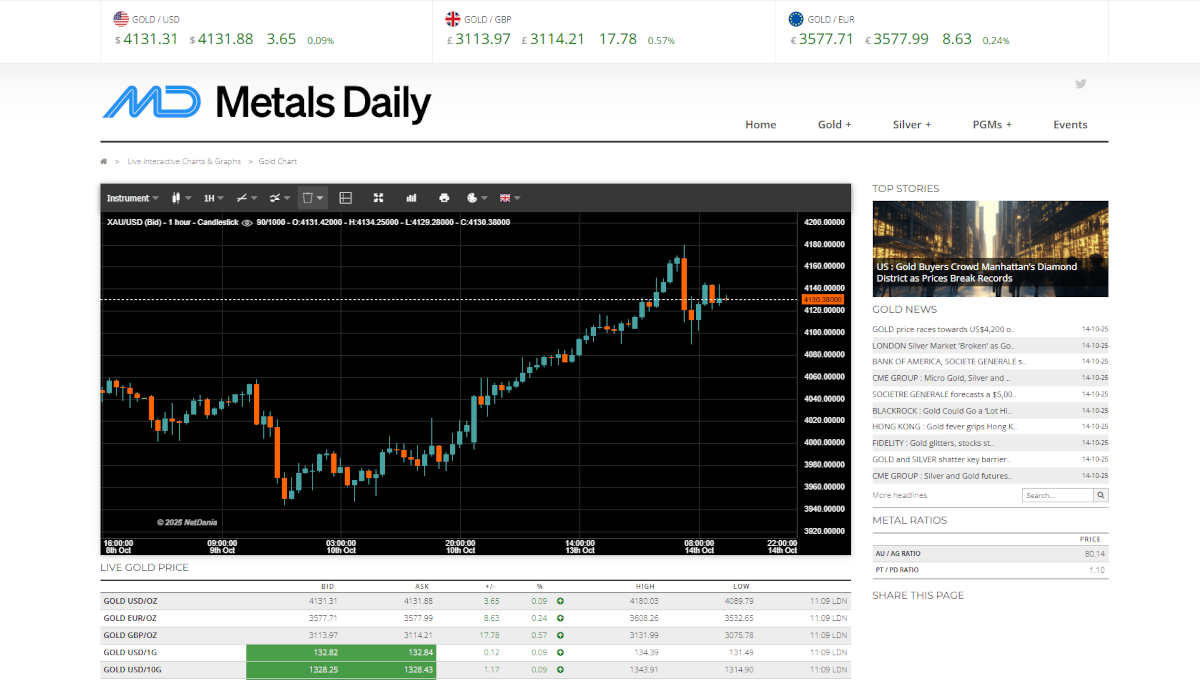The width and height of the screenshot is (1200, 680).
Task: Open the Gold + menu
Action: [x=834, y=125]
